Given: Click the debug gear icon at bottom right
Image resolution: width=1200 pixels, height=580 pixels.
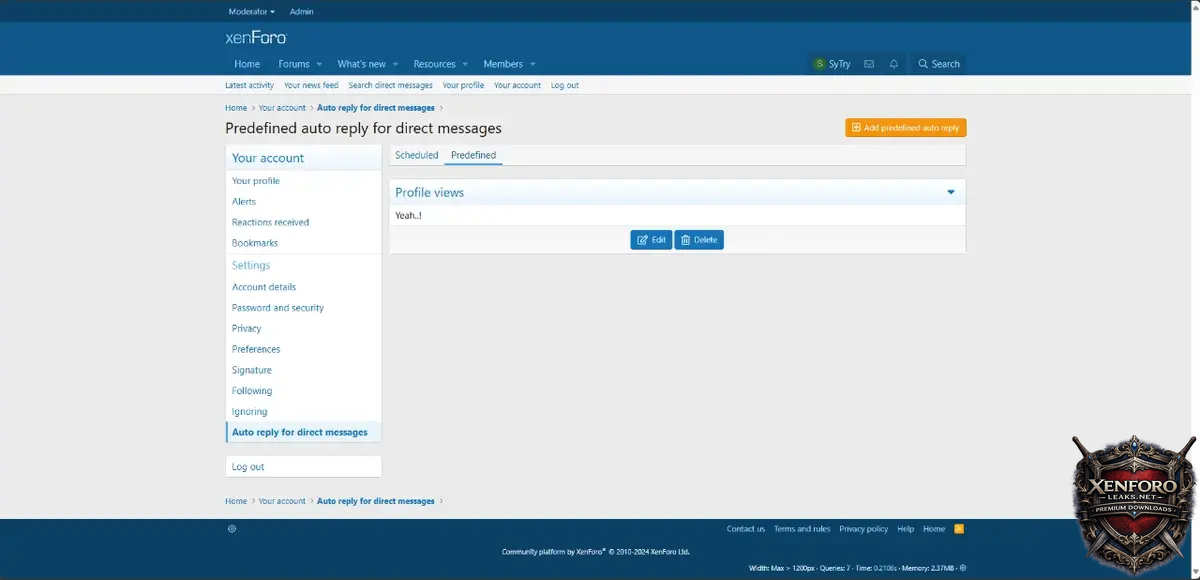Looking at the screenshot, I should click(963, 568).
